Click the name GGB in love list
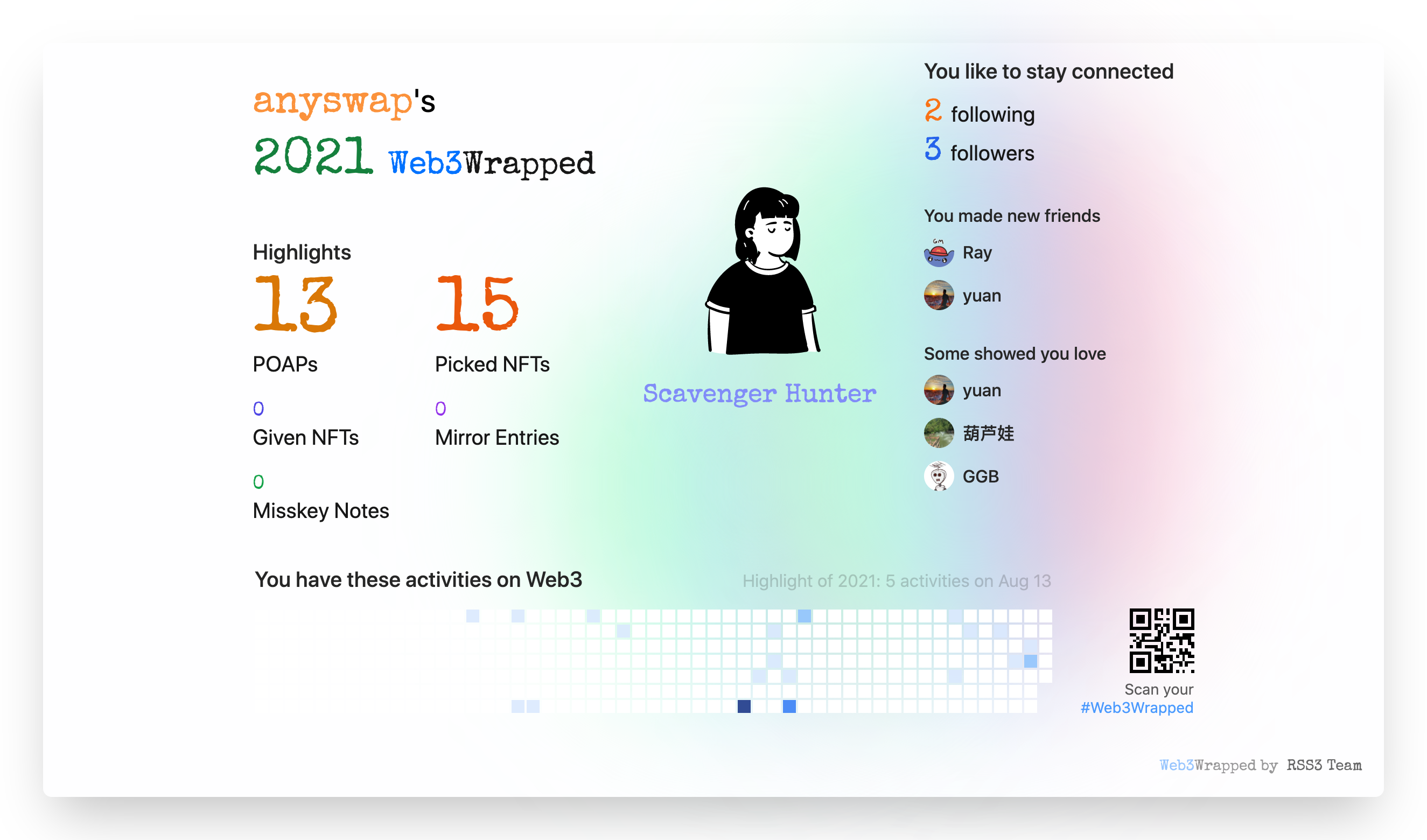The image size is (1427, 840). pos(980,477)
